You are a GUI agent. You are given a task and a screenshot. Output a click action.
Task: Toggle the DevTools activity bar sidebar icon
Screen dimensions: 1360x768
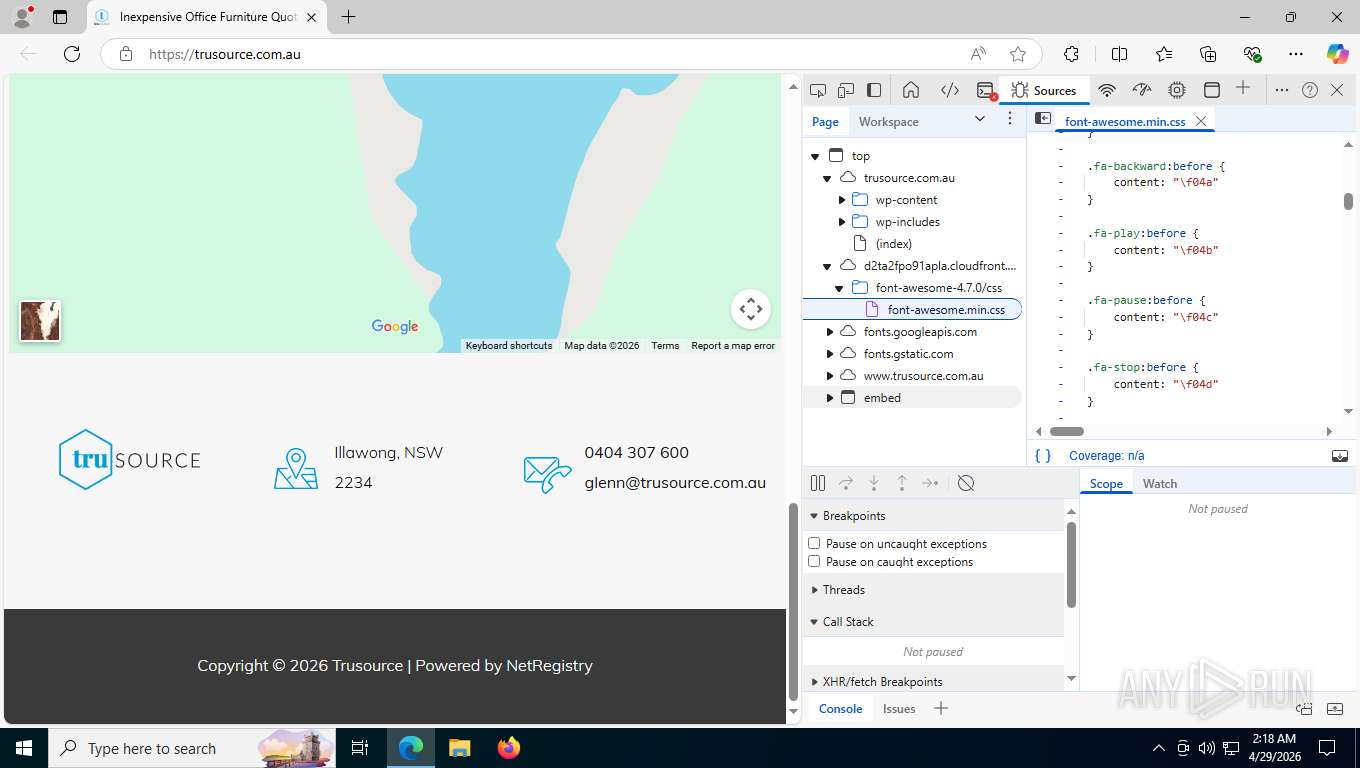874,90
